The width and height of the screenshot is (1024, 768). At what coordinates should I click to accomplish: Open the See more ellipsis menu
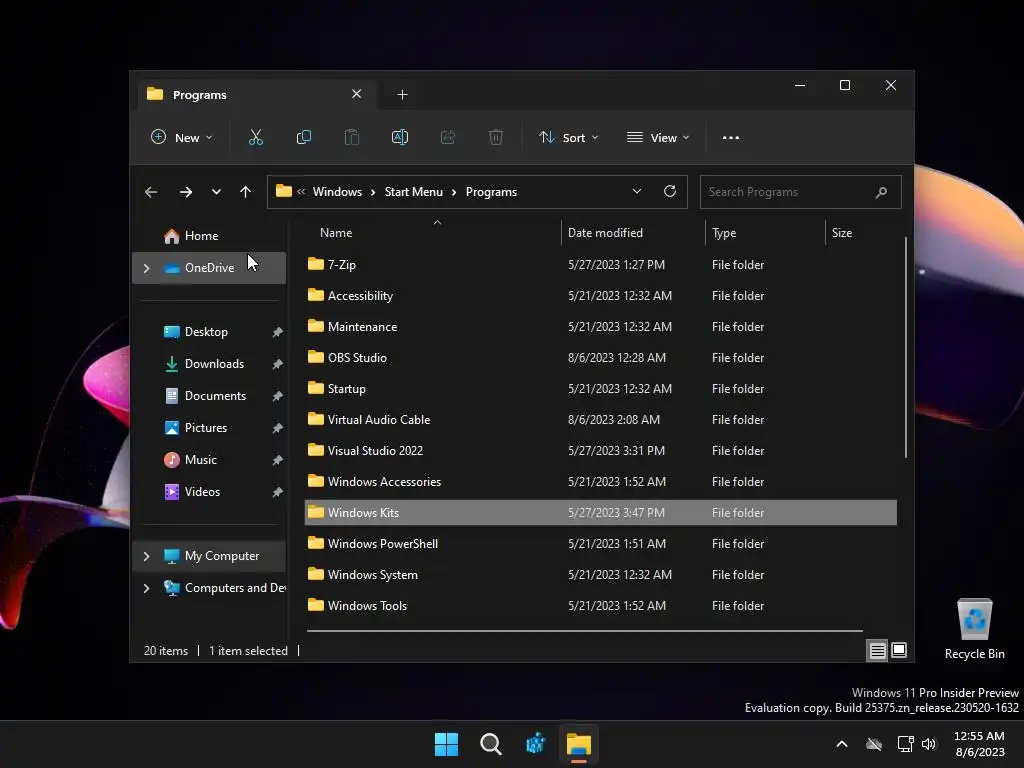click(731, 138)
